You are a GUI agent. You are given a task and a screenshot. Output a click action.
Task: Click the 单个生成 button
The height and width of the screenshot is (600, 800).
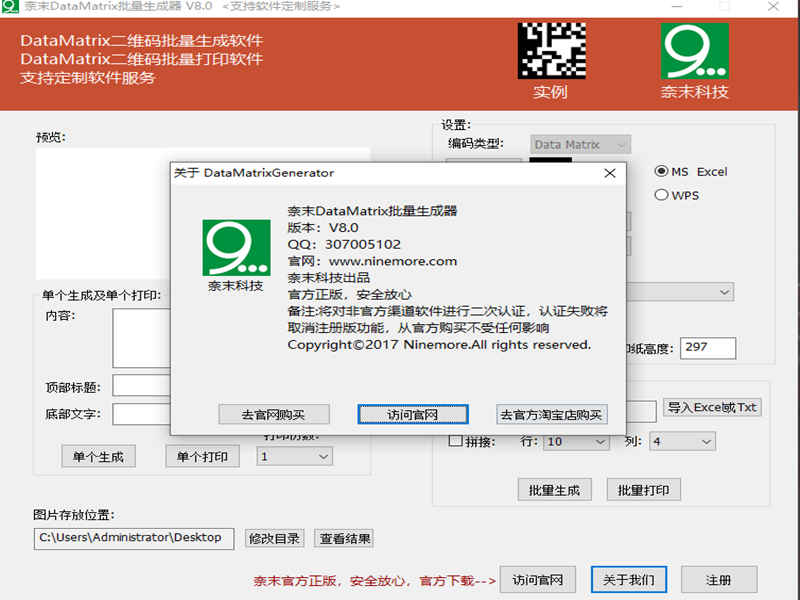[x=98, y=456]
